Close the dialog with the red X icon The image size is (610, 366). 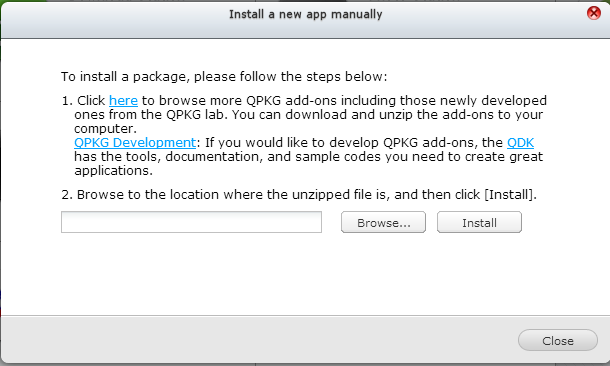point(594,13)
